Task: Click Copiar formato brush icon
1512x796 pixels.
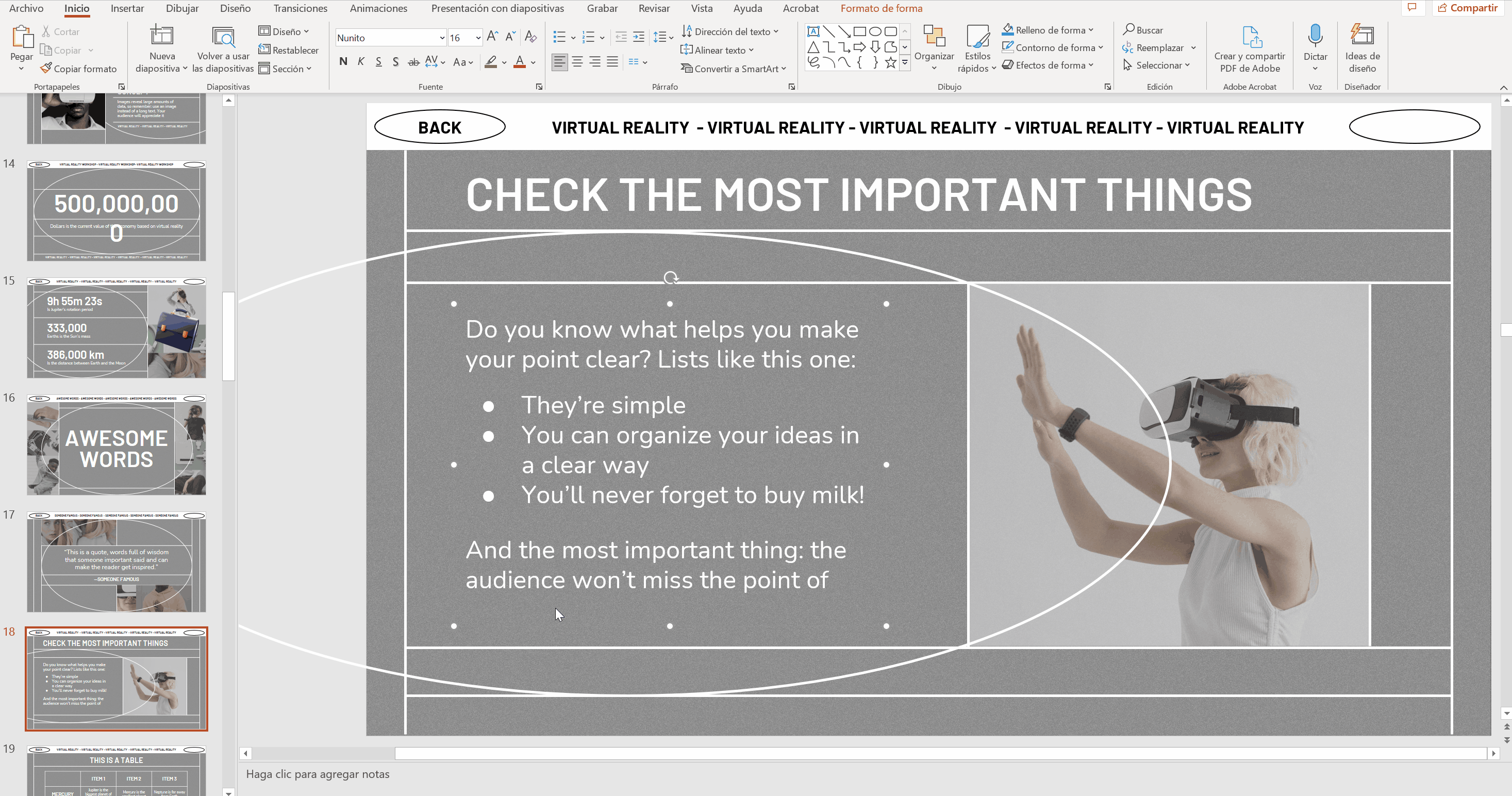Action: (46, 69)
